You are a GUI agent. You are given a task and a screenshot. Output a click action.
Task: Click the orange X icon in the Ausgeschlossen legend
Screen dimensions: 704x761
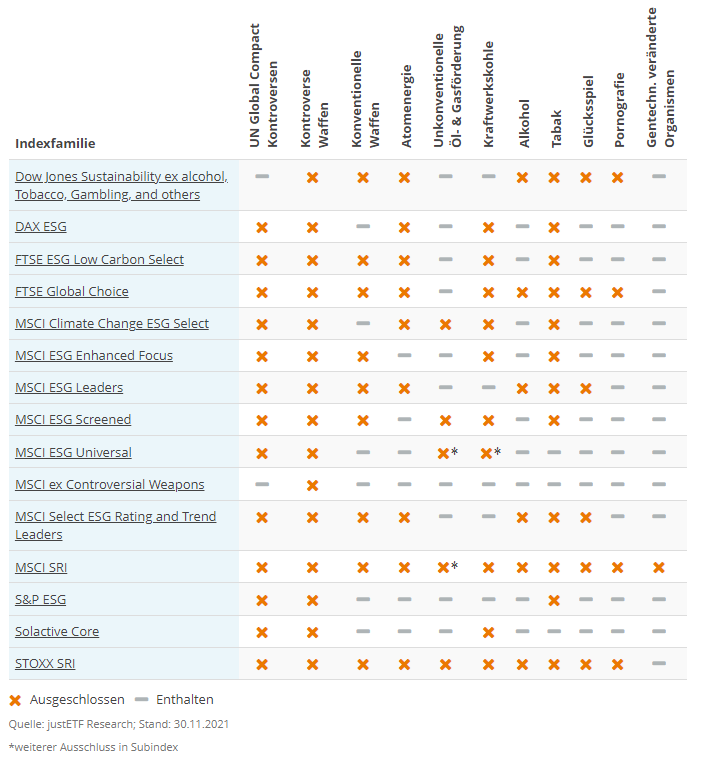click(x=15, y=700)
